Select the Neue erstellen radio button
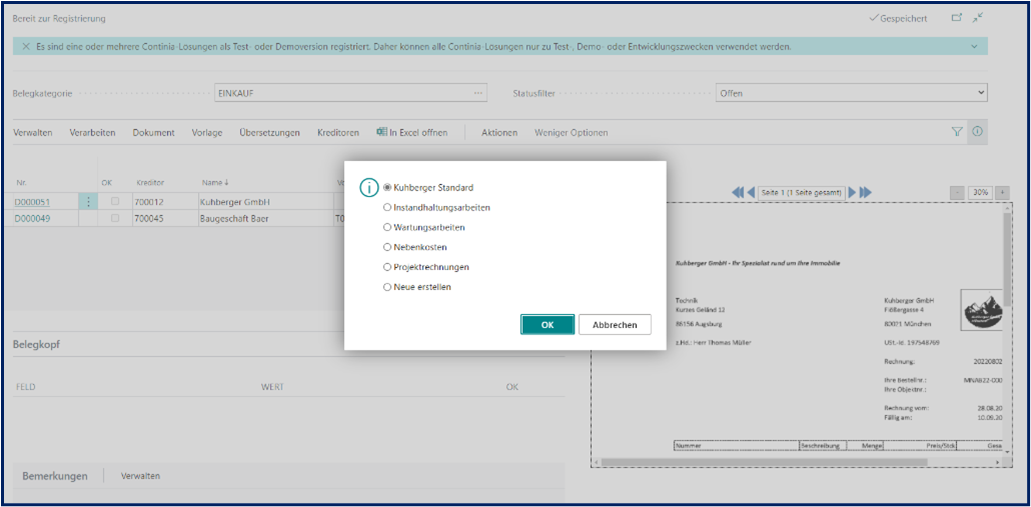1031x507 pixels. point(388,287)
